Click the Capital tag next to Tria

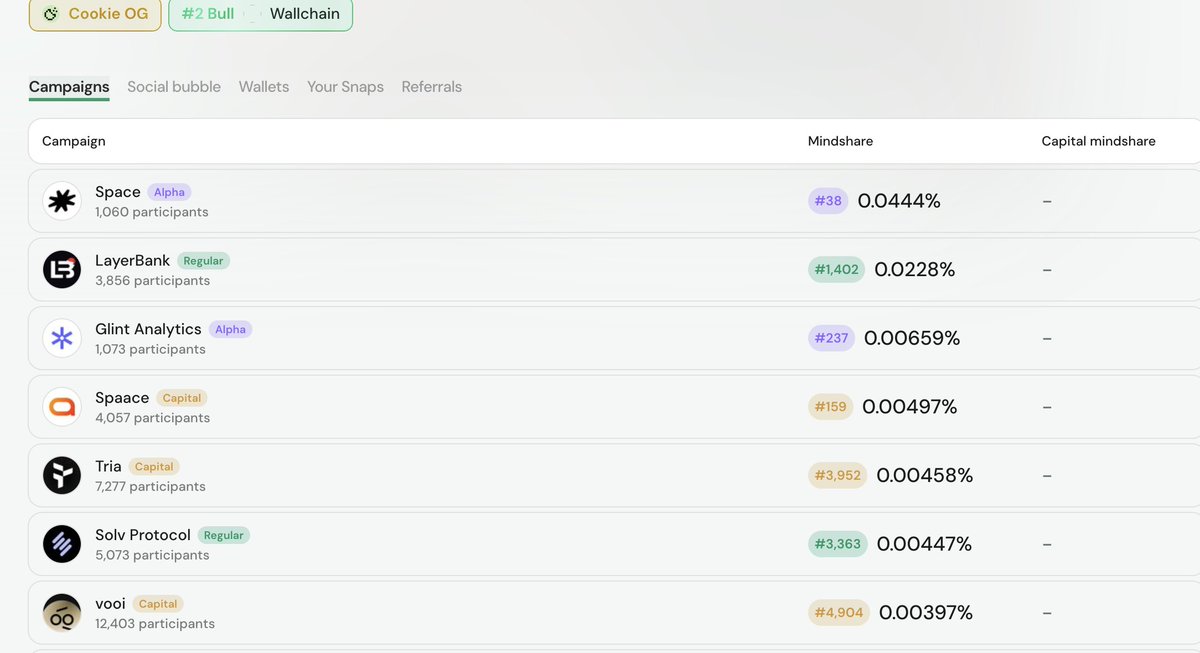[x=154, y=467]
